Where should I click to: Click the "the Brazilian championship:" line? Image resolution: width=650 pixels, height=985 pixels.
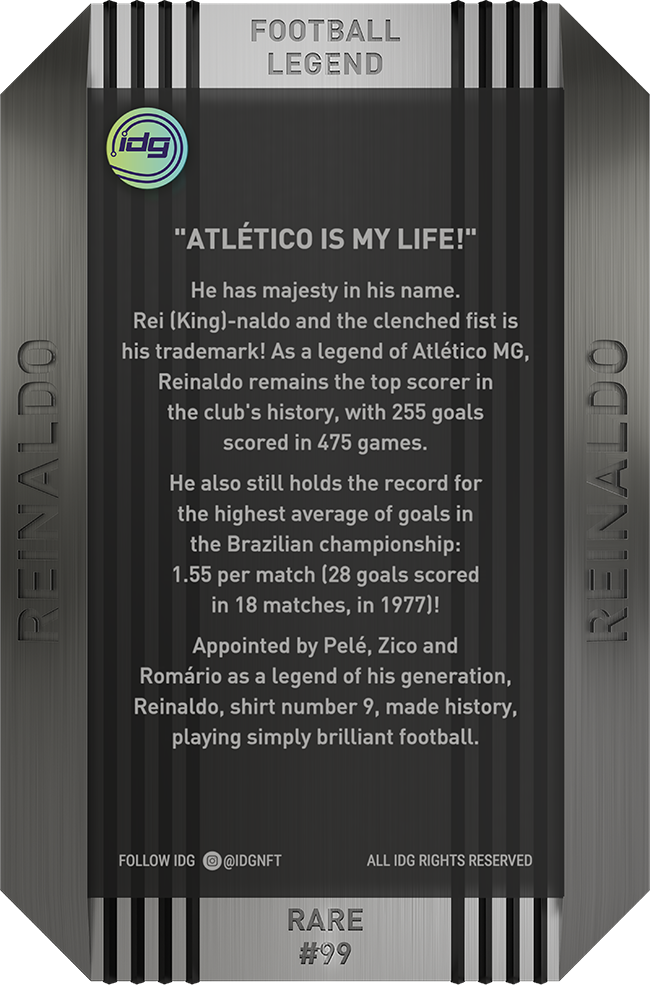coord(325,544)
